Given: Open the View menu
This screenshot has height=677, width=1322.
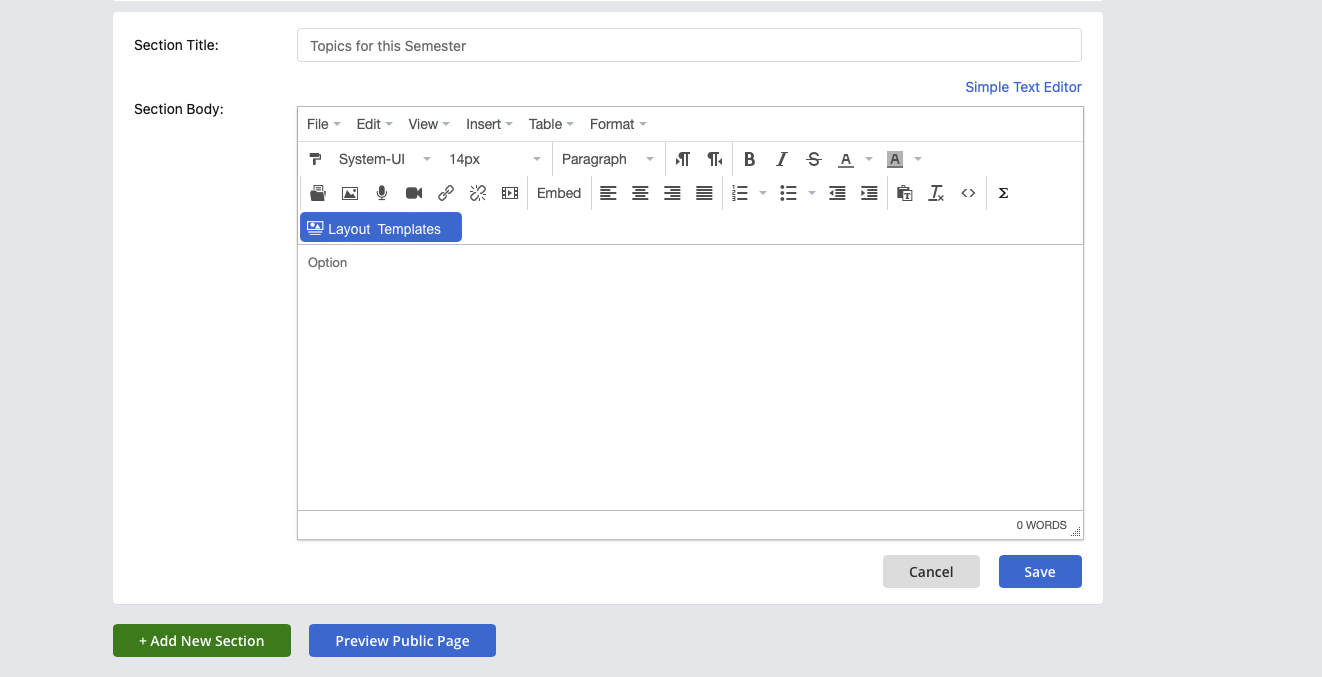Looking at the screenshot, I should (x=429, y=124).
